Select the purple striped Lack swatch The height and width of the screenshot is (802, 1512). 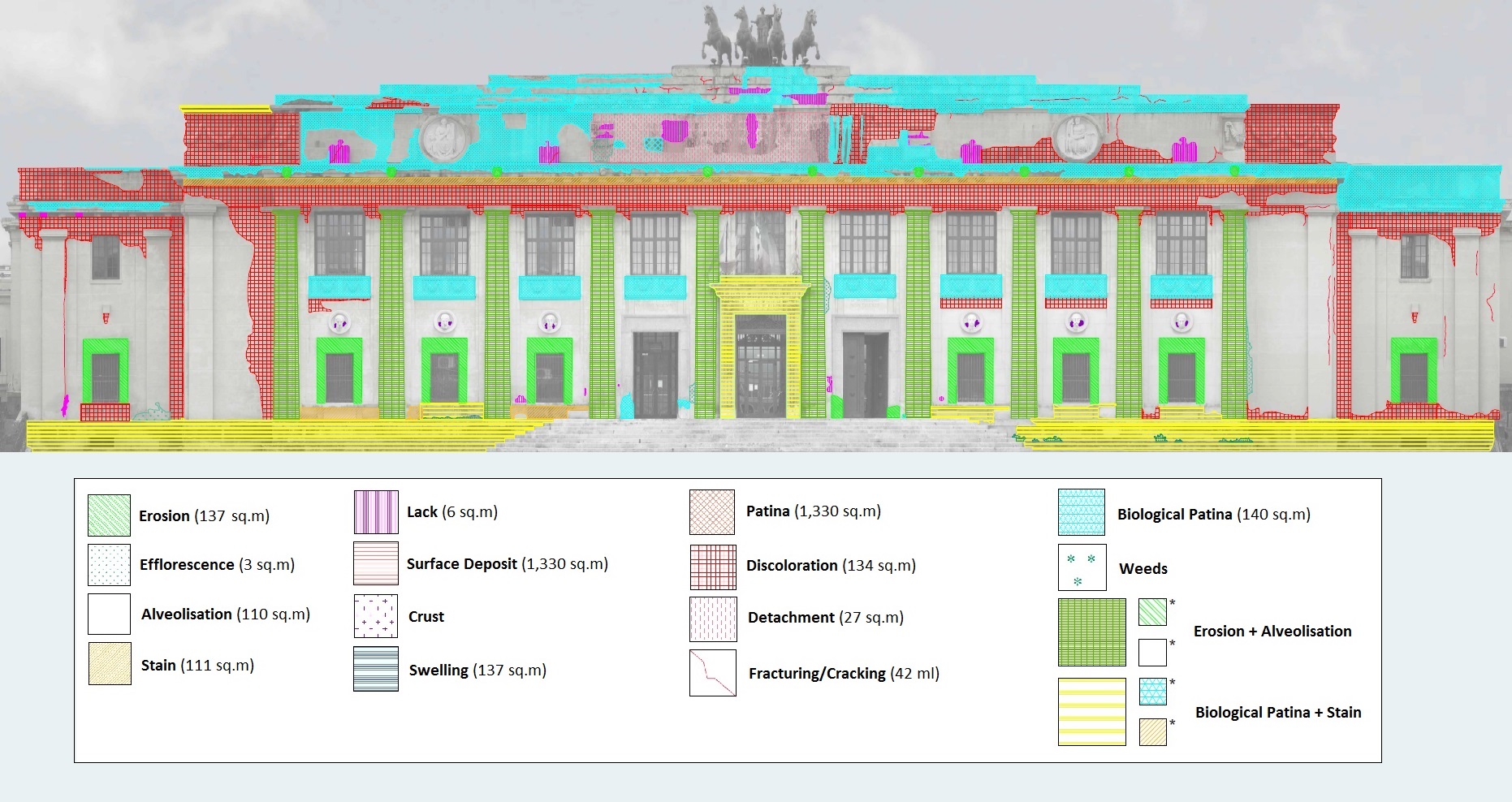(x=376, y=512)
